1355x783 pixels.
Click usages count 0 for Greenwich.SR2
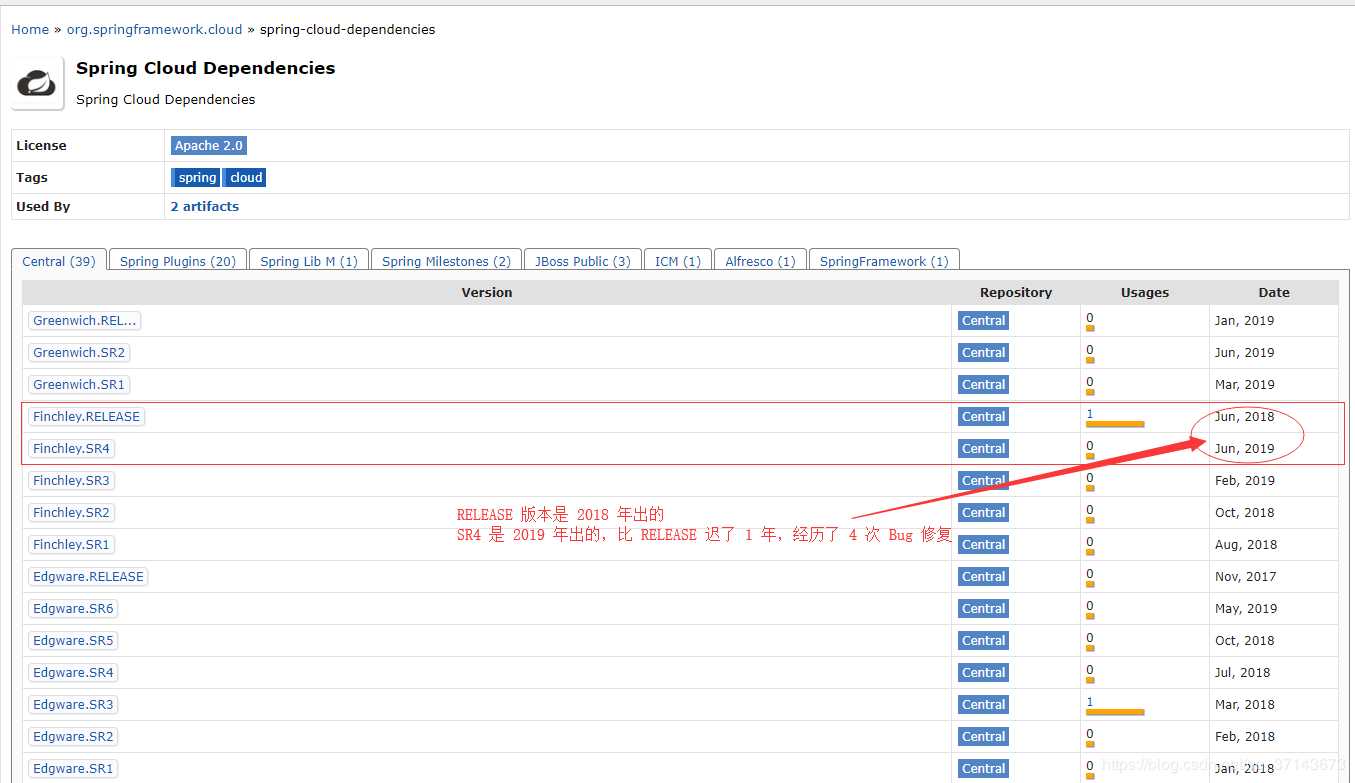click(x=1090, y=349)
